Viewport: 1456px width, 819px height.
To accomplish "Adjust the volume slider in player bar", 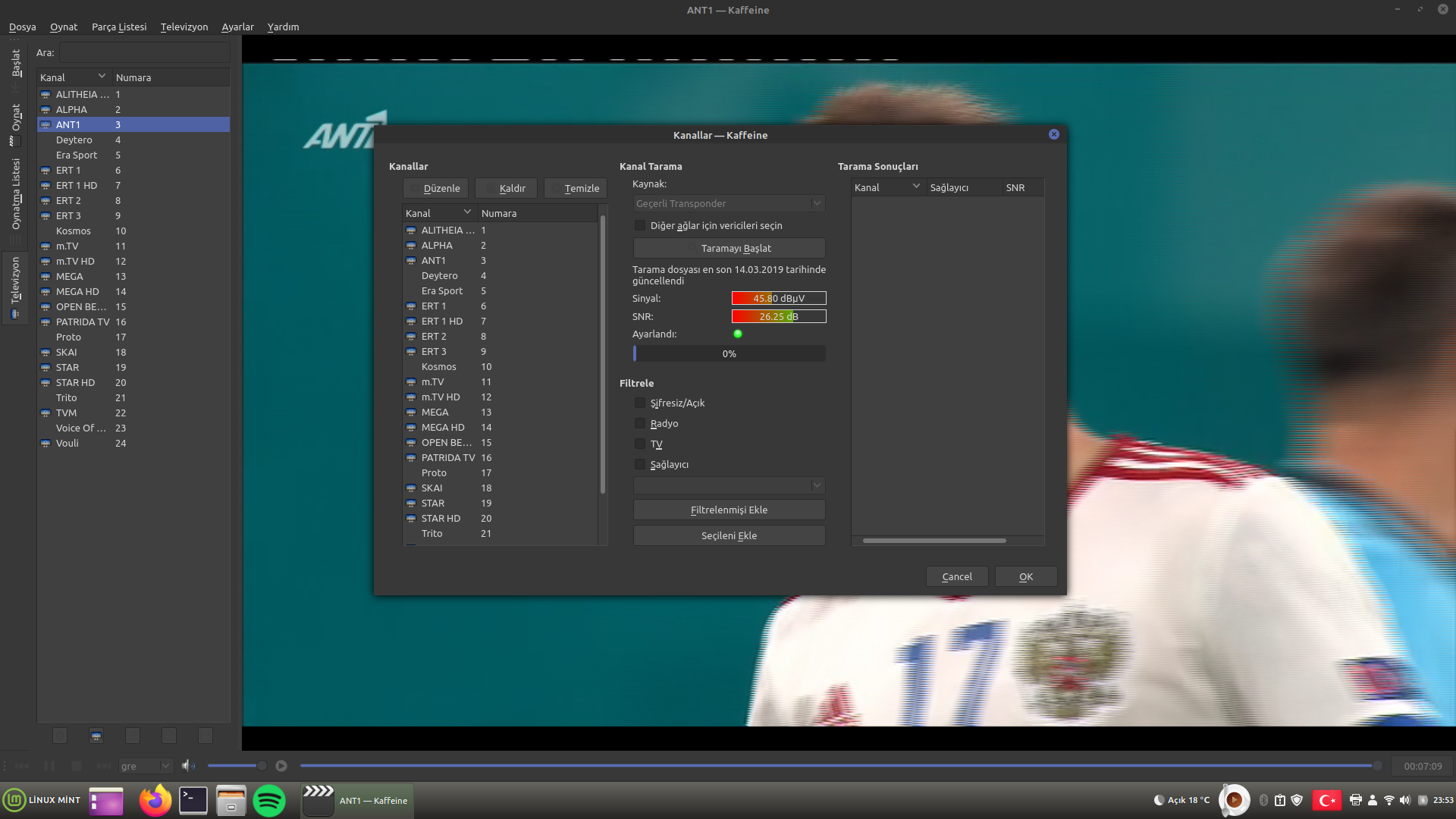I will (238, 766).
